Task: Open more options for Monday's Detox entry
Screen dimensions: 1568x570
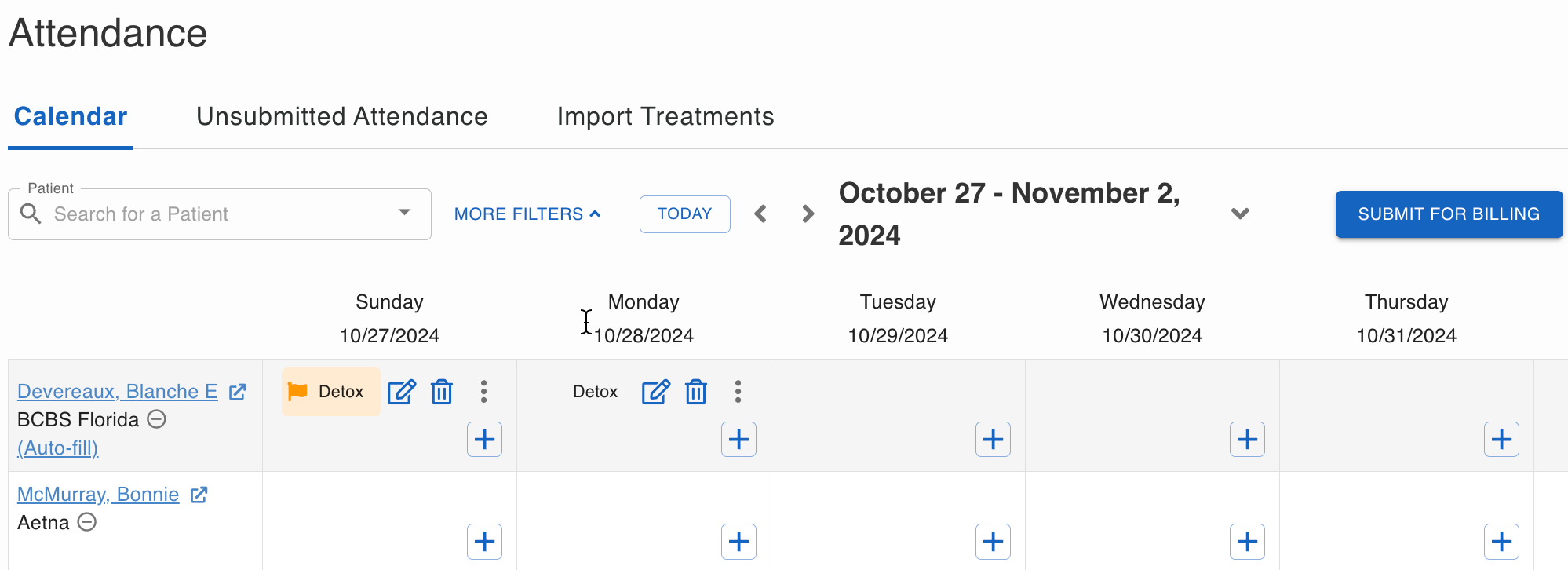Action: coord(738,392)
